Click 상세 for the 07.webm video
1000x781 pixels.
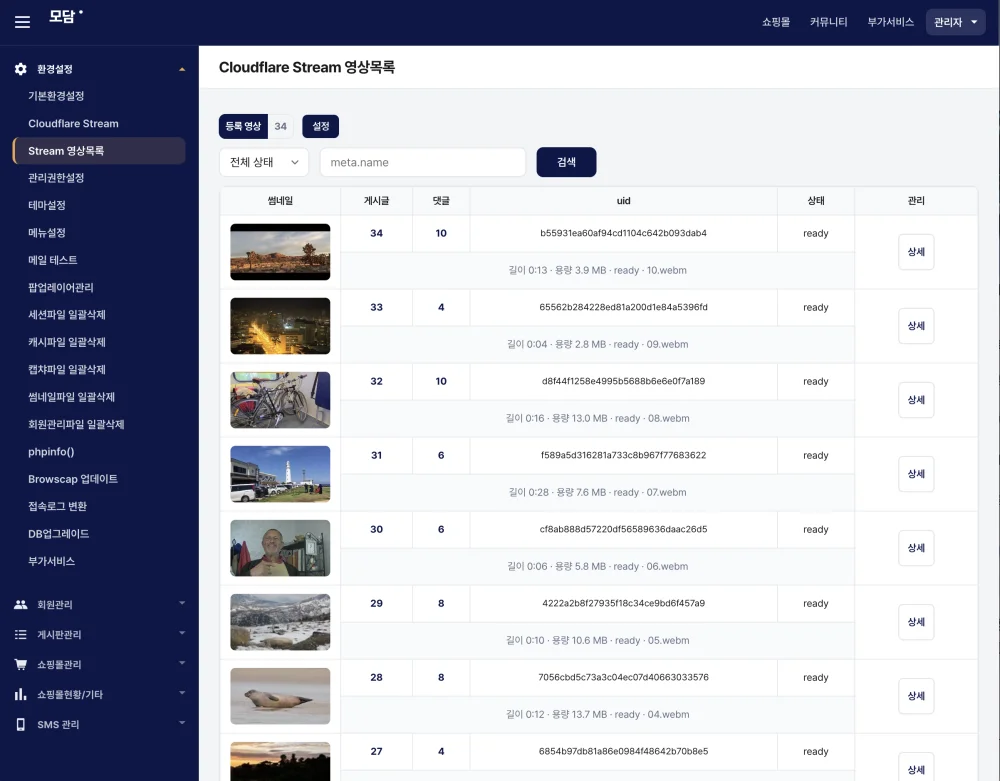[916, 474]
